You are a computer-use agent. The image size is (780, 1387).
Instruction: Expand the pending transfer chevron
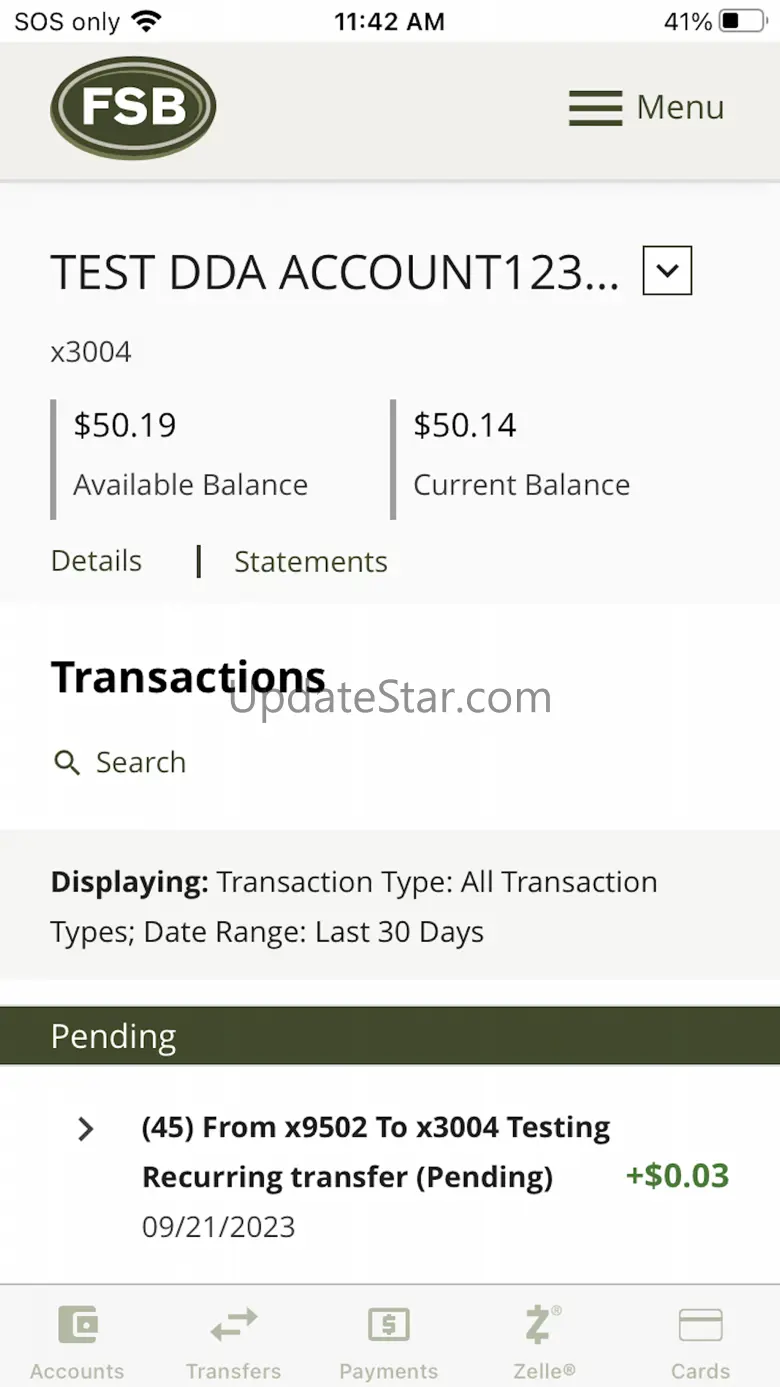click(x=86, y=1129)
